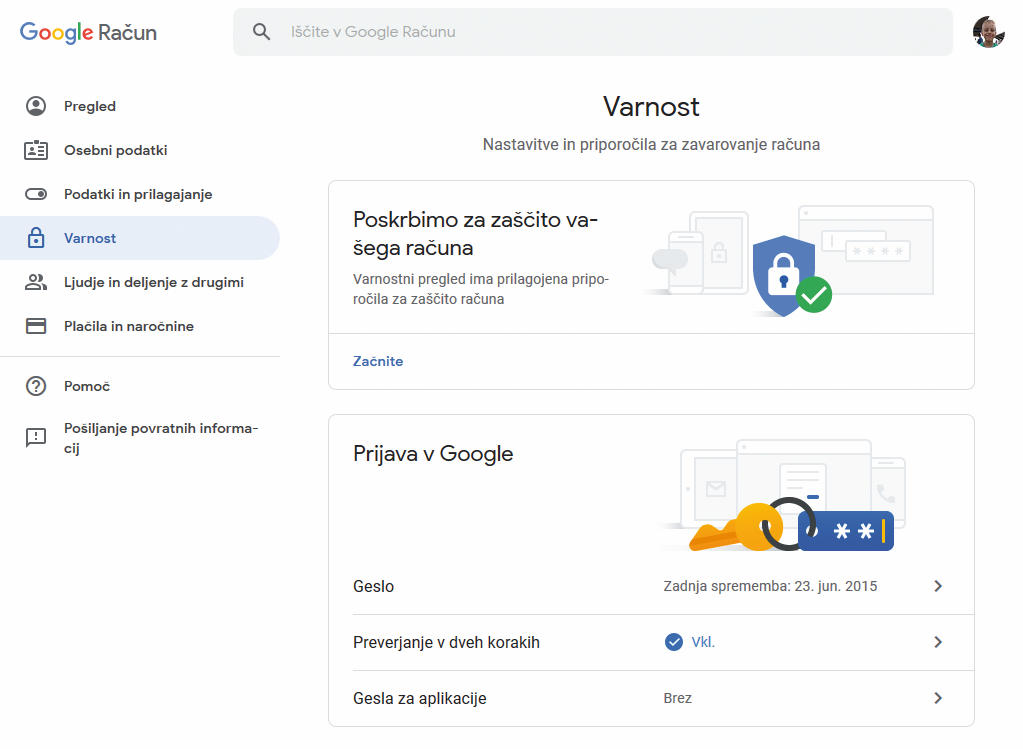Open the profile avatar menu
1023x749 pixels.
point(988,32)
